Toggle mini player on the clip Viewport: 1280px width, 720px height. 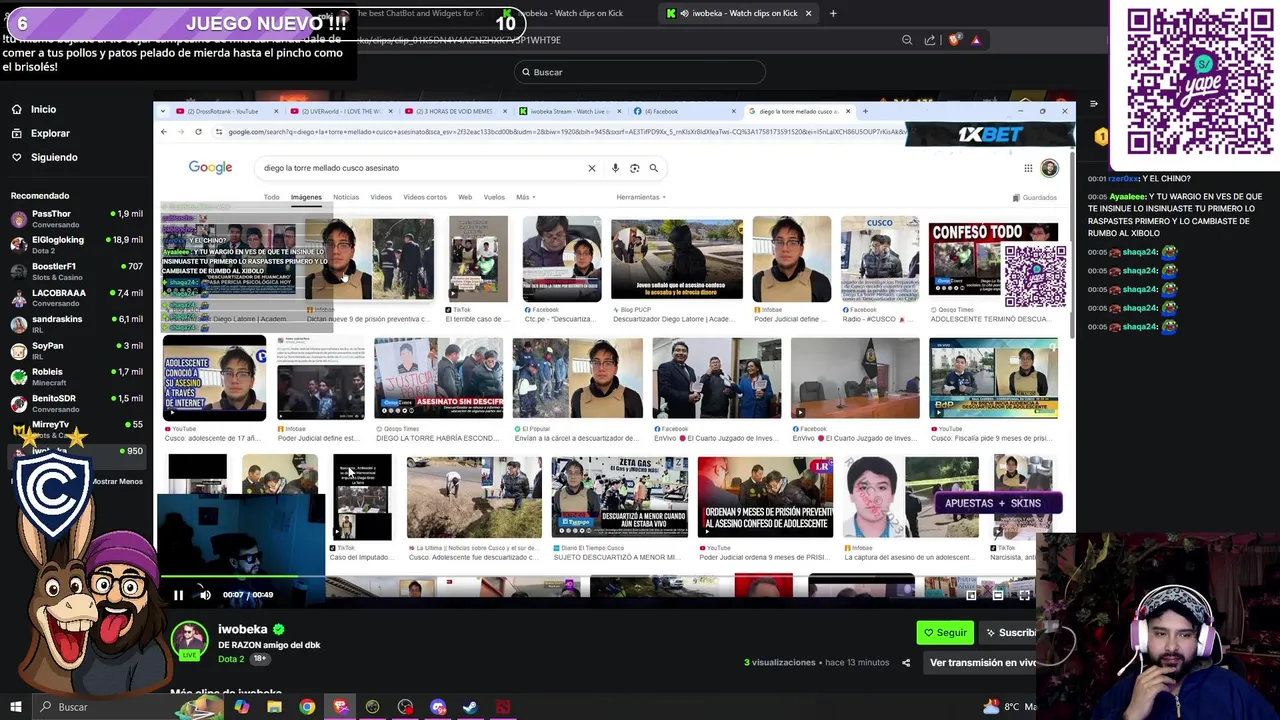(970, 595)
